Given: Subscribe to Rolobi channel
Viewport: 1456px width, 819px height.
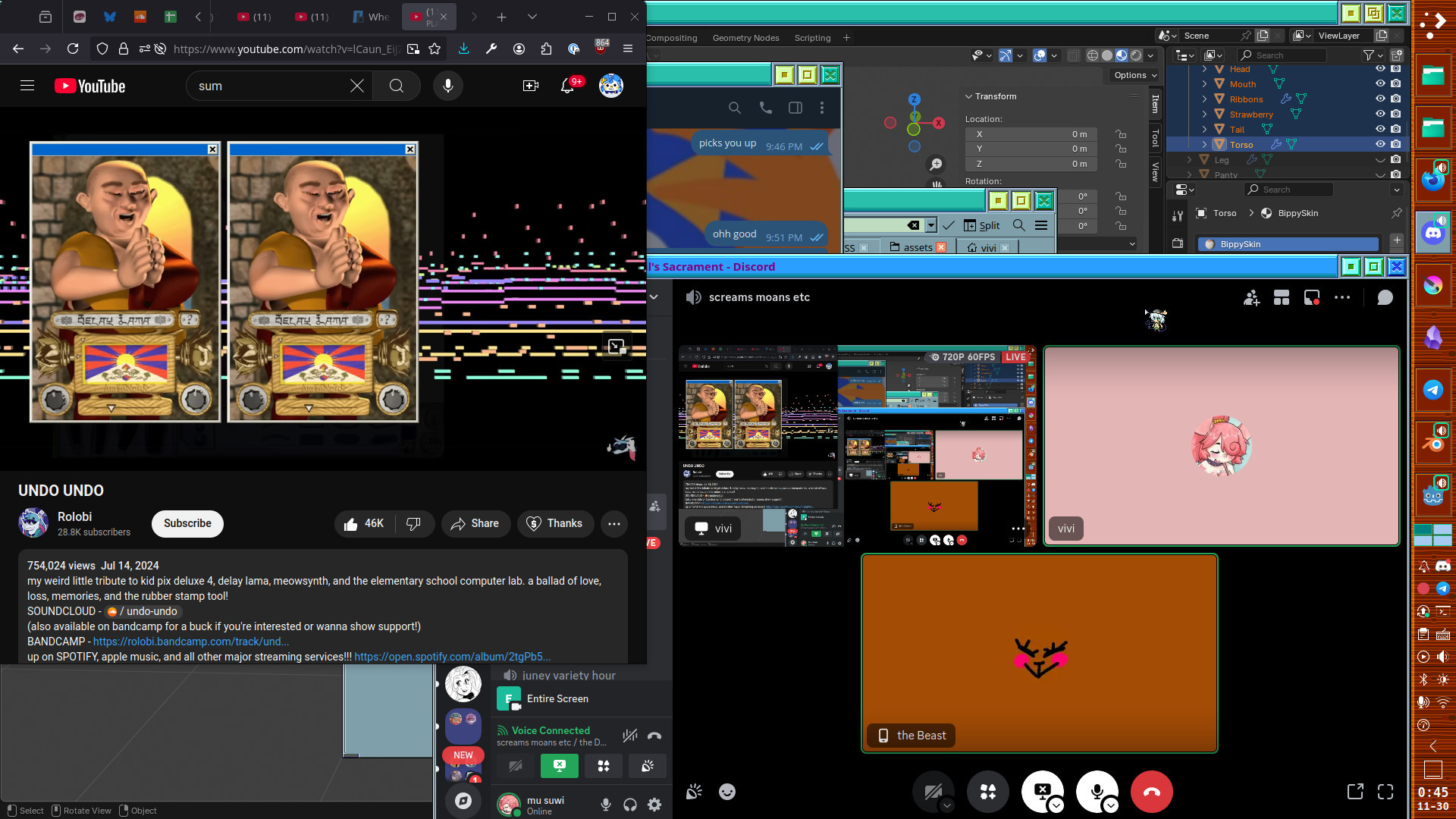Looking at the screenshot, I should (x=187, y=523).
